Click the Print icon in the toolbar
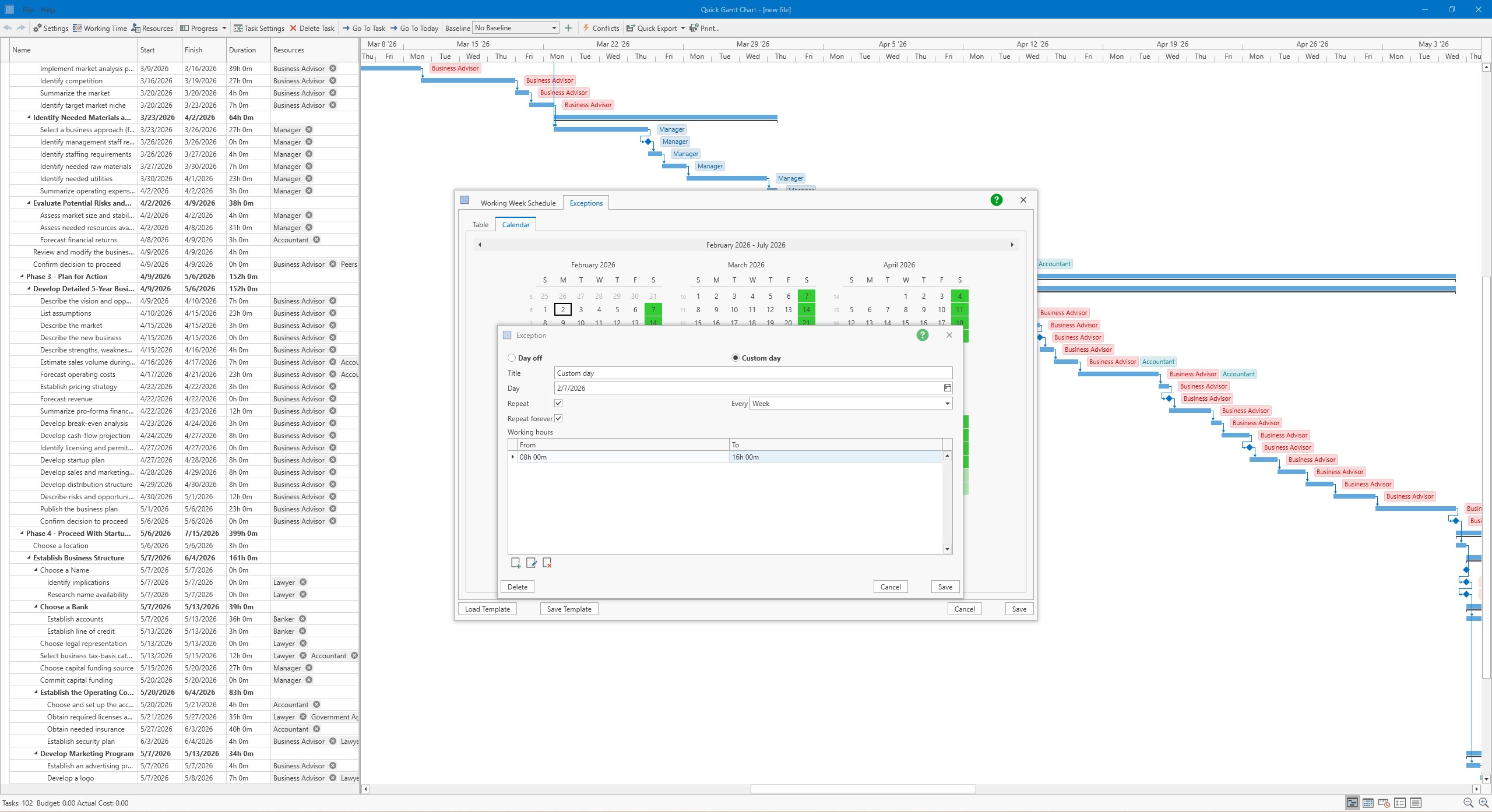Screen dimensions: 1492x812 coord(693,28)
